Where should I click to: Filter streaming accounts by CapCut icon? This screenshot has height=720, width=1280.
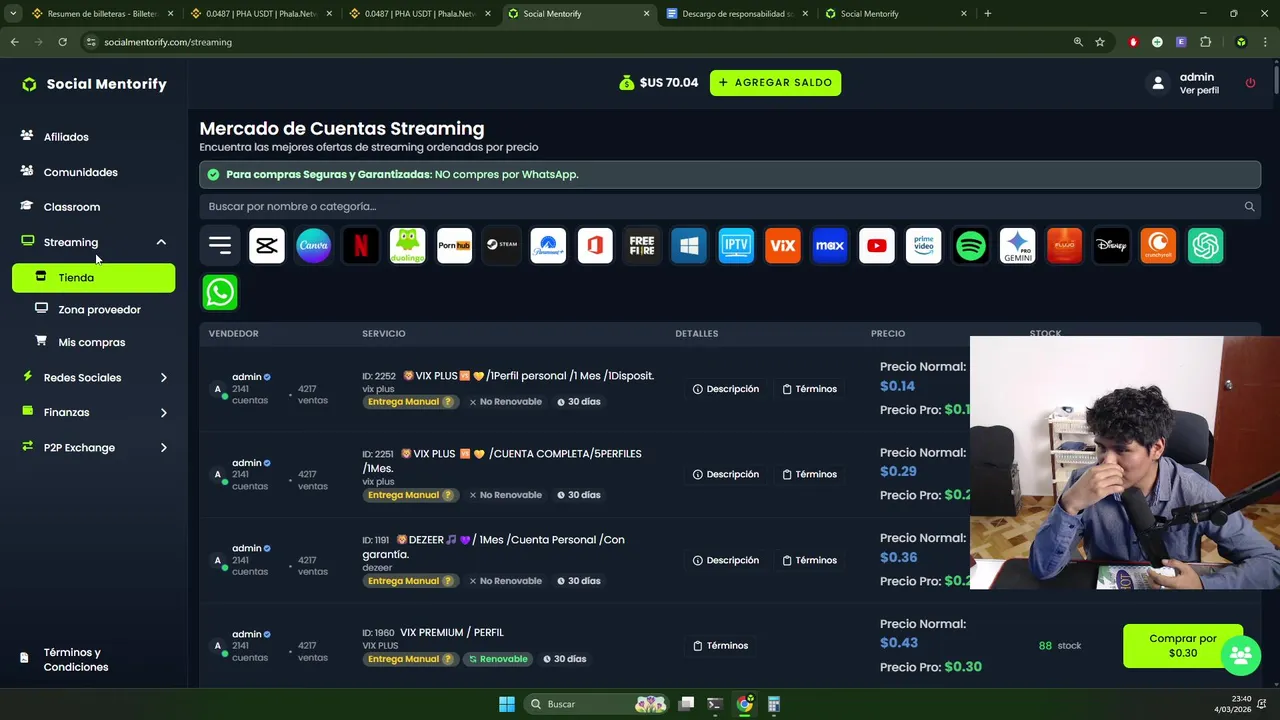[267, 245]
